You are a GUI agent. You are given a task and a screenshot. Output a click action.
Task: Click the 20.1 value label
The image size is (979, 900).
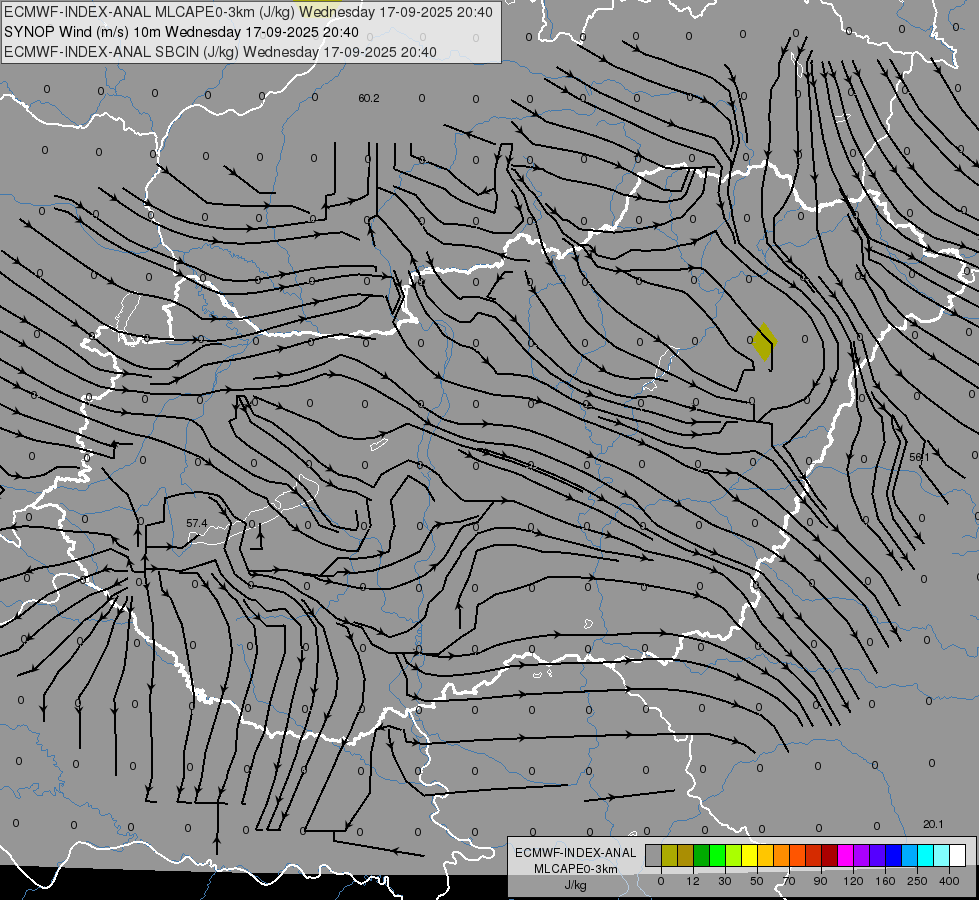(x=933, y=824)
